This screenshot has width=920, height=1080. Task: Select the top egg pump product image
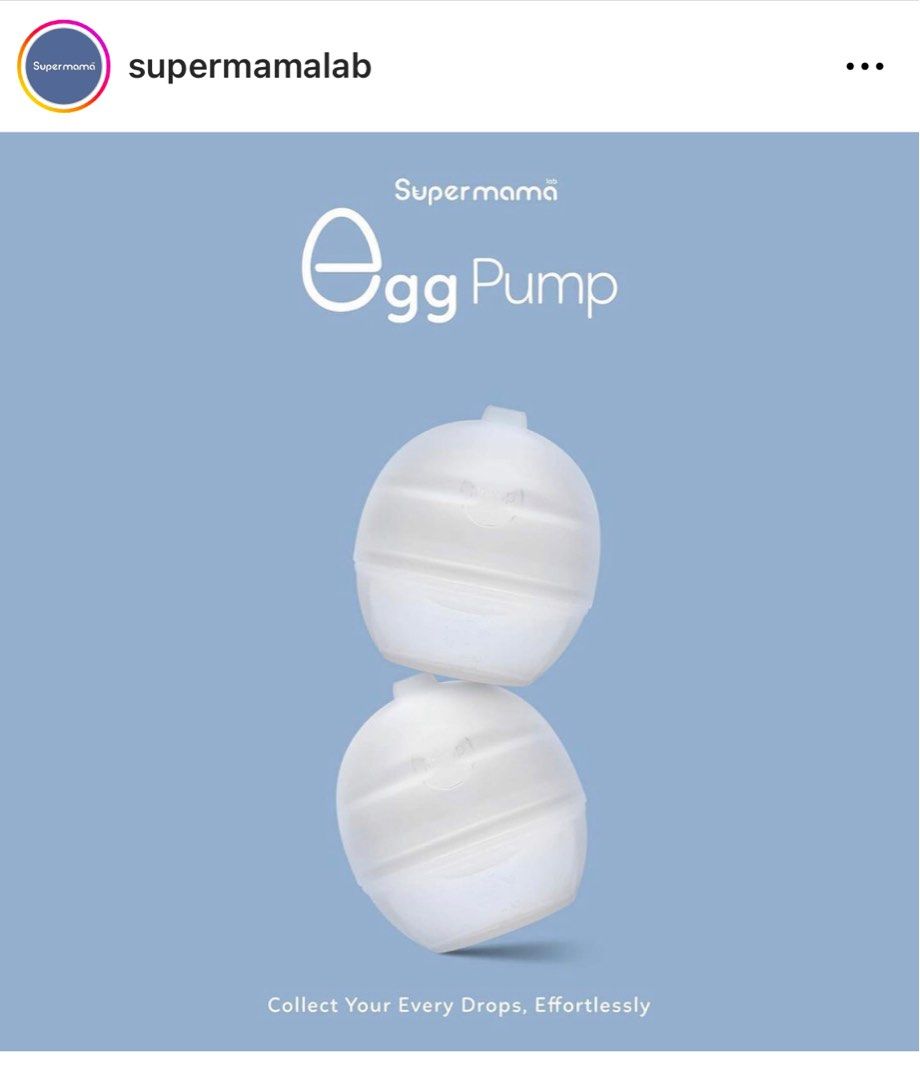[x=477, y=546]
